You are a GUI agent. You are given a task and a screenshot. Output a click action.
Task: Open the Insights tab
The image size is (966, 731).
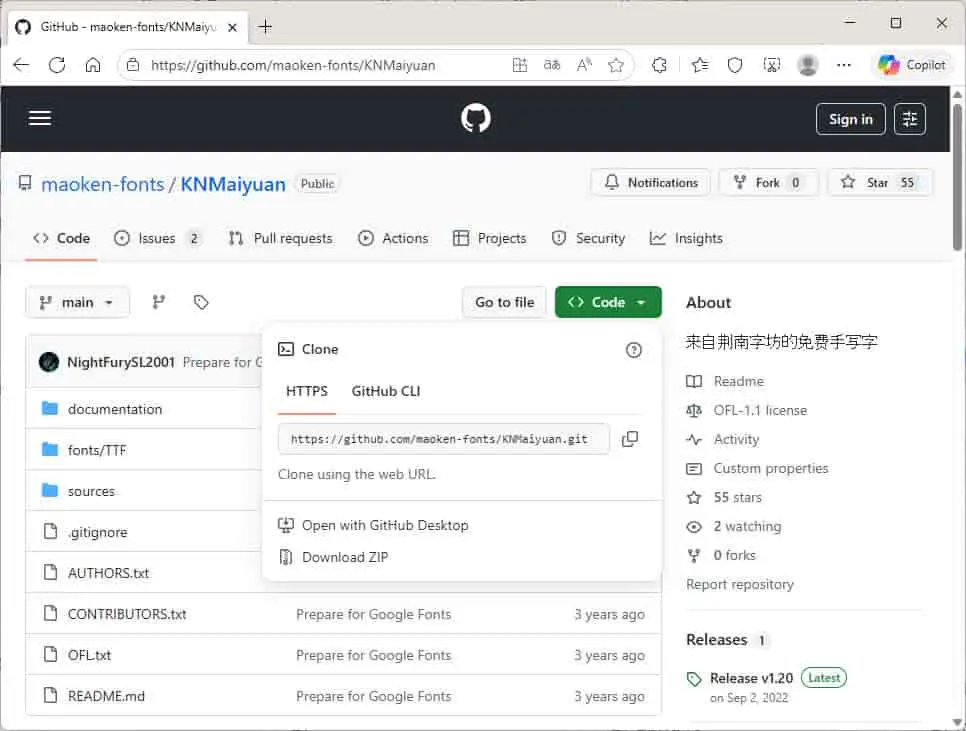[x=686, y=238]
